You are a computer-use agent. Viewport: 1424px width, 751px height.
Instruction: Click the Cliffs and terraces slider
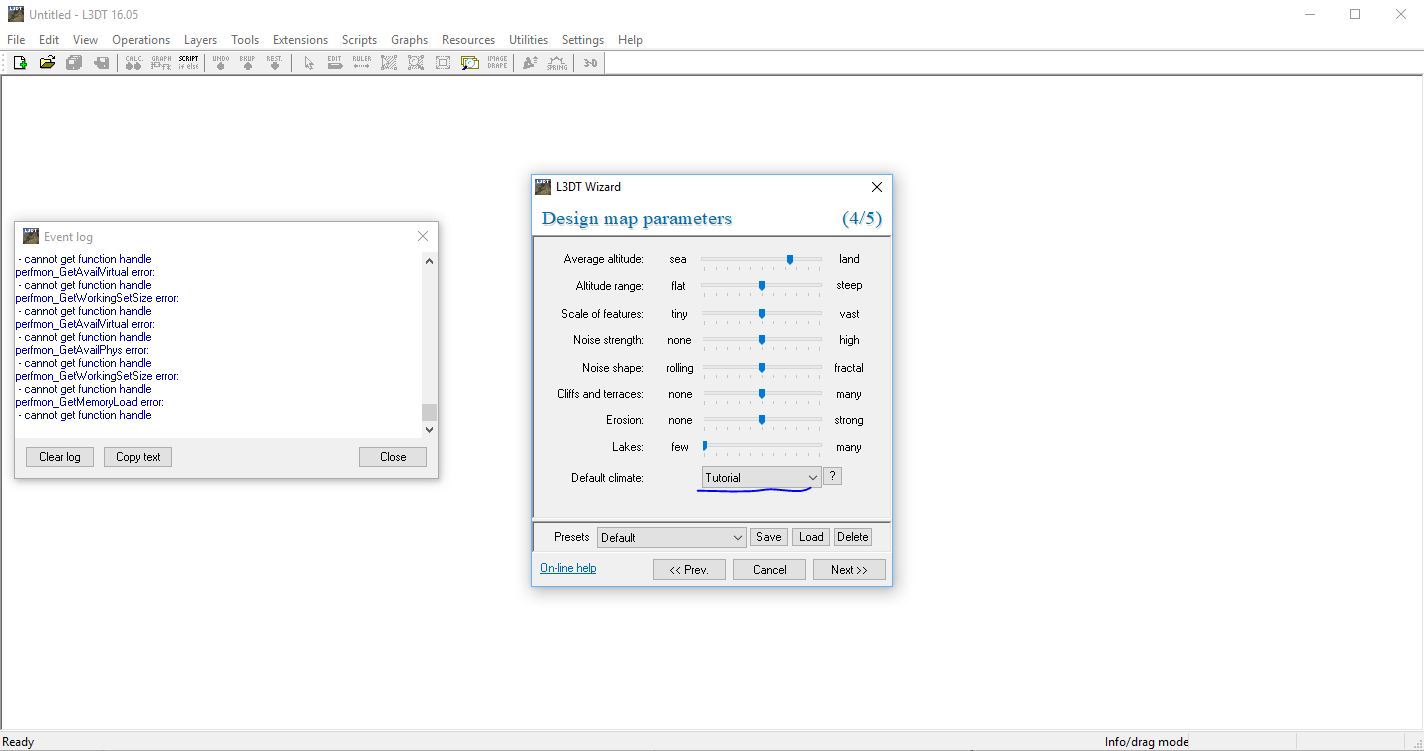(761, 394)
